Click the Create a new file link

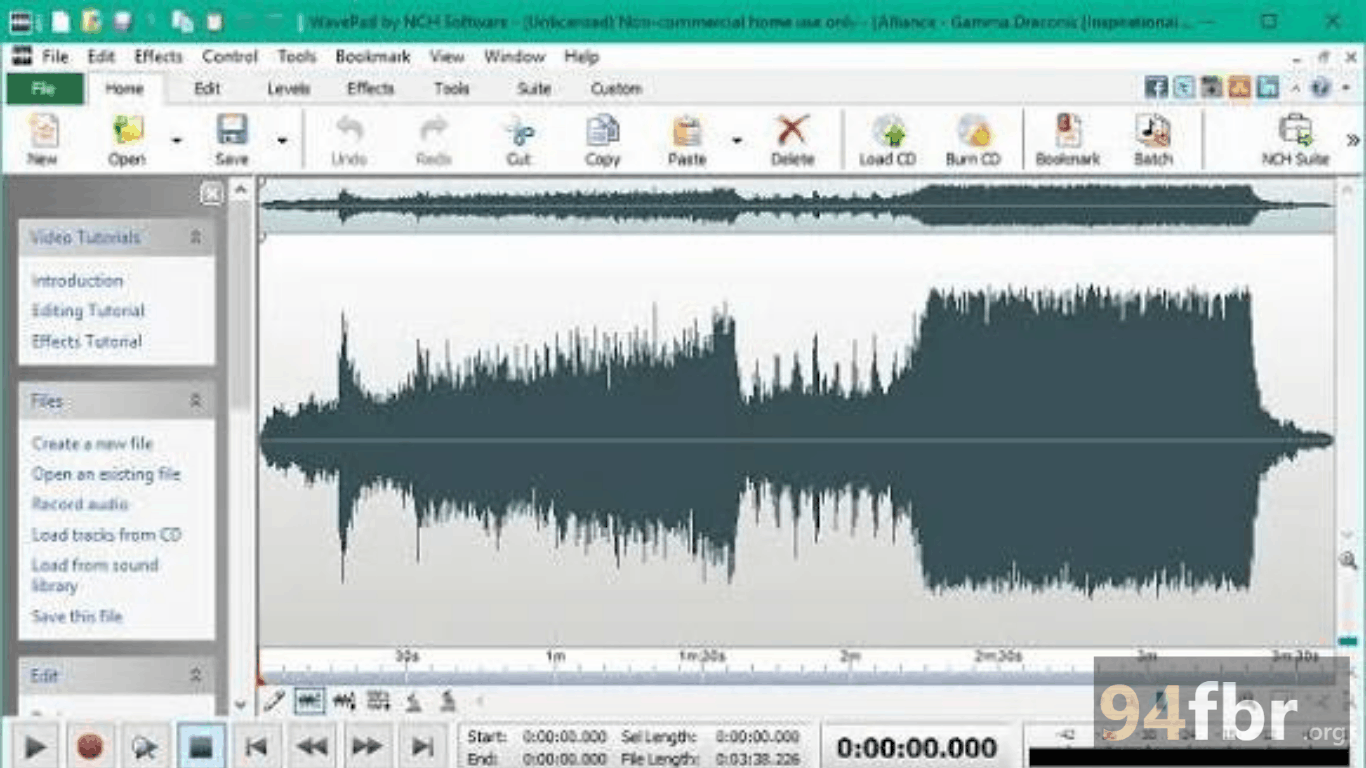(x=92, y=443)
